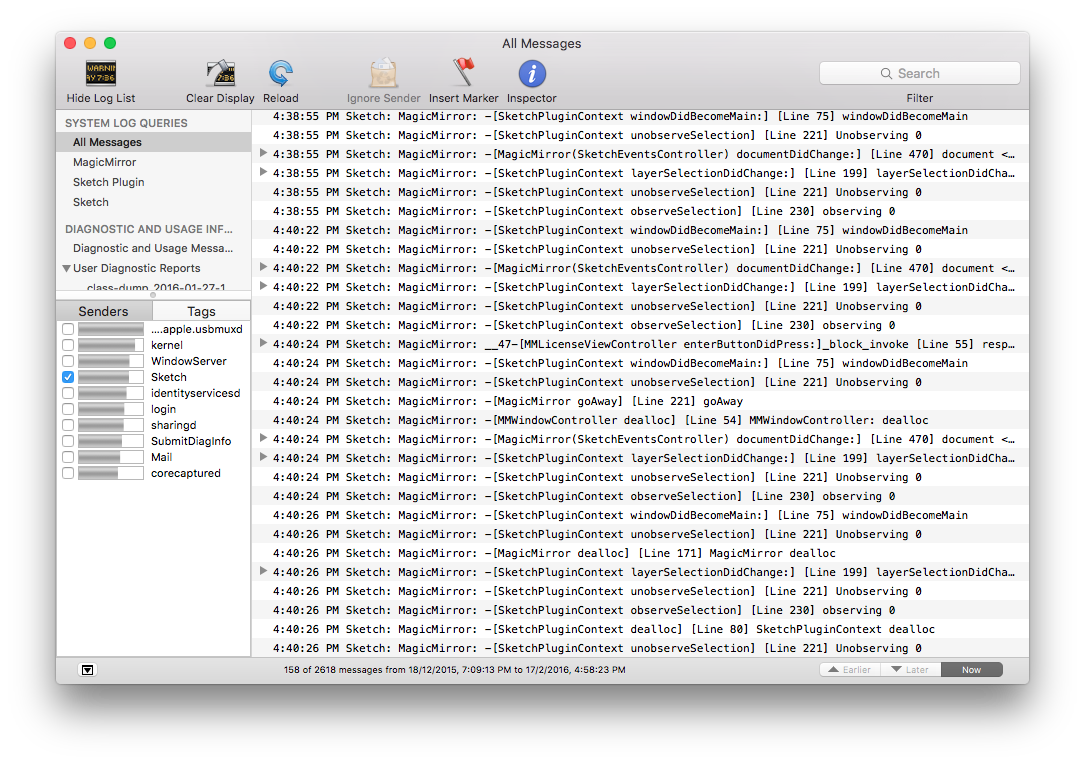Select the MagicMirror goAway log row
Screen dimensions: 1085x764
[640, 401]
